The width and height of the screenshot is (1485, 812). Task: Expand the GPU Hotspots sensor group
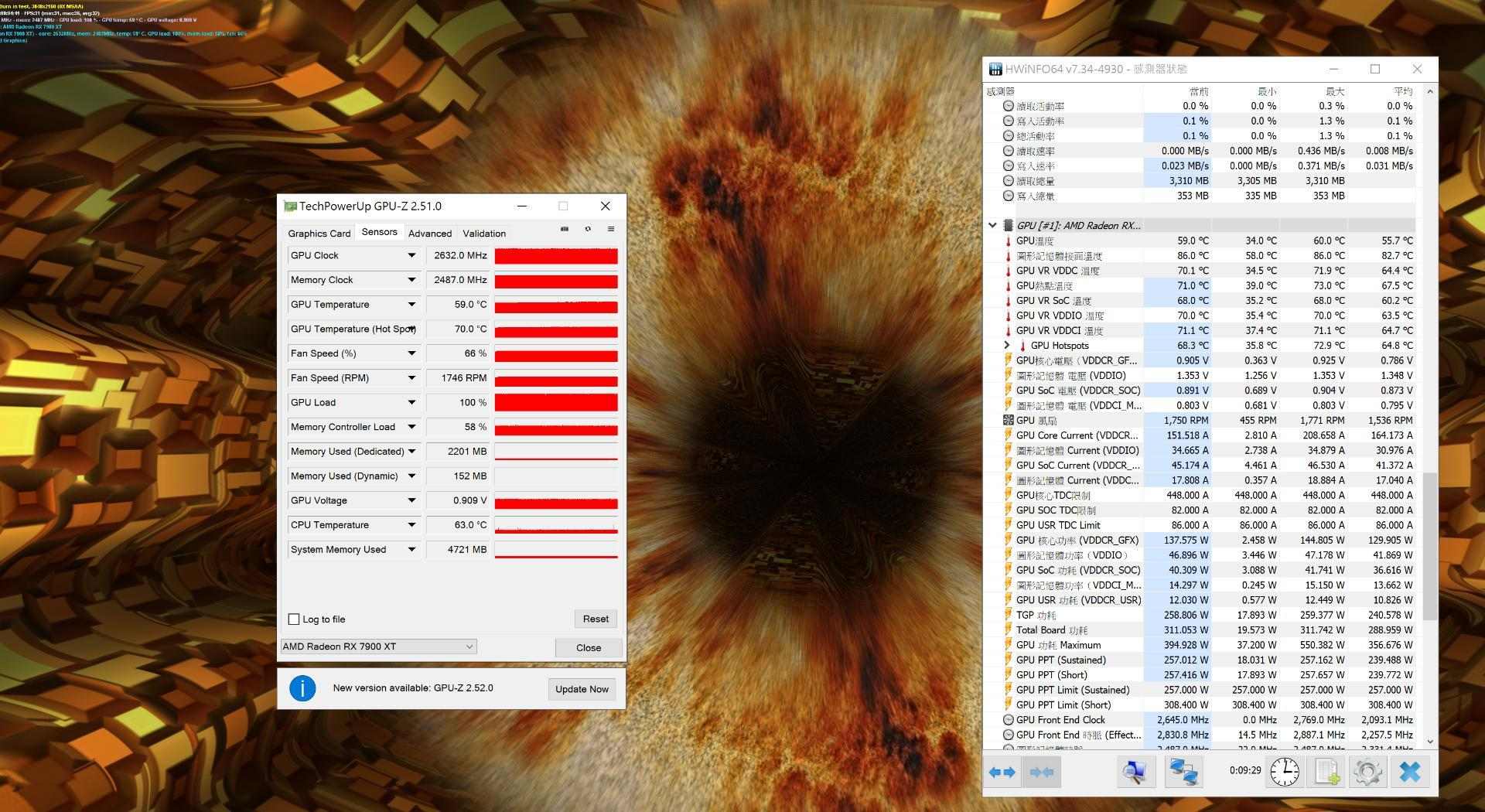tap(1007, 345)
